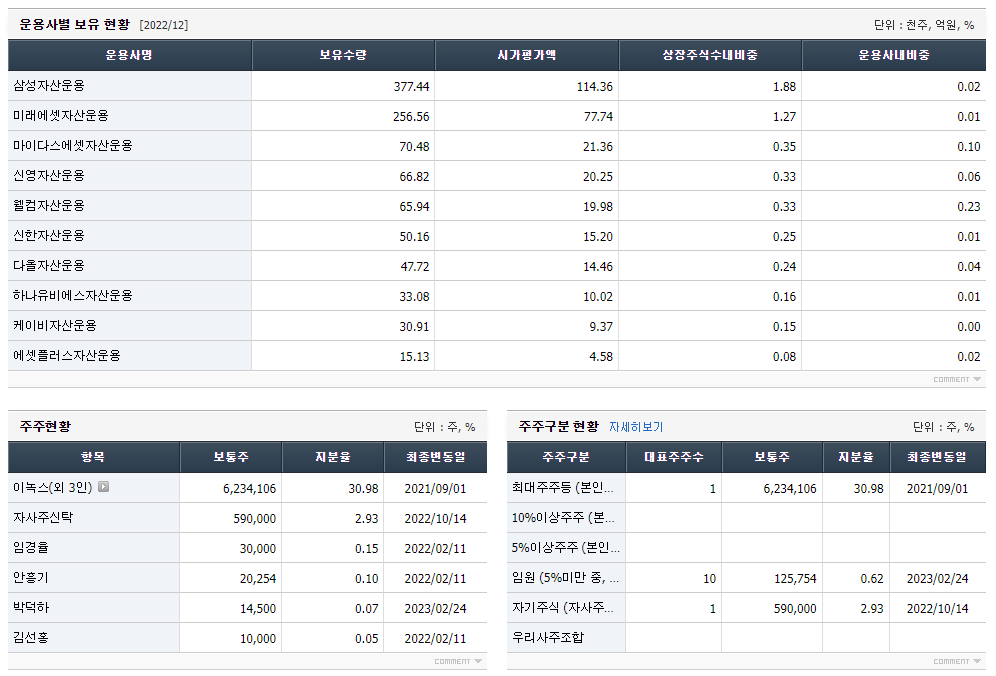Click the [2022/12] date label
The image size is (996, 676).
pyautogui.click(x=163, y=25)
